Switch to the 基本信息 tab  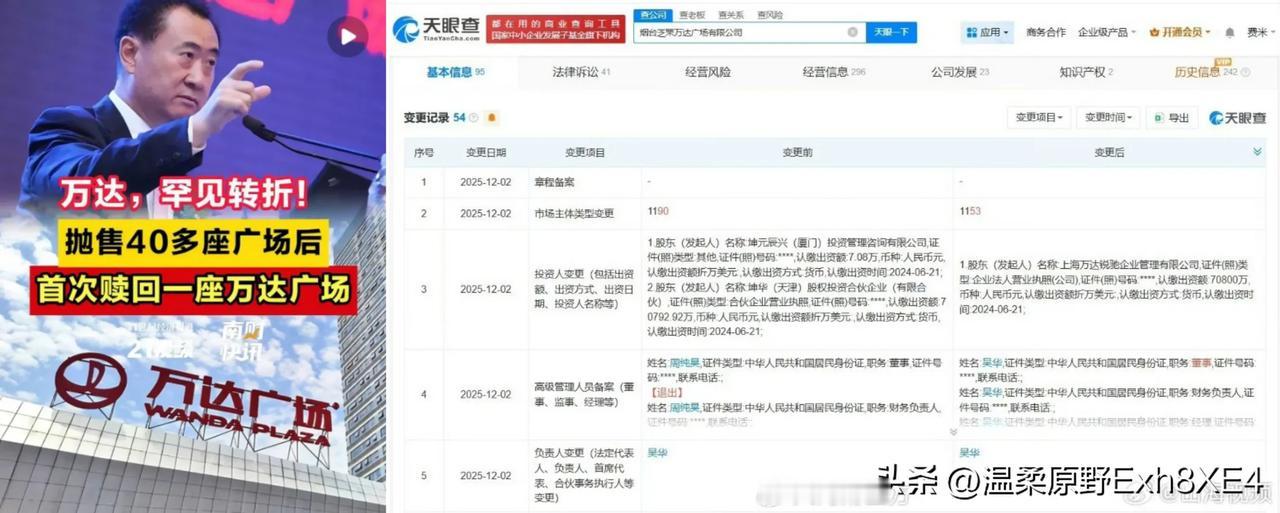tap(455, 72)
